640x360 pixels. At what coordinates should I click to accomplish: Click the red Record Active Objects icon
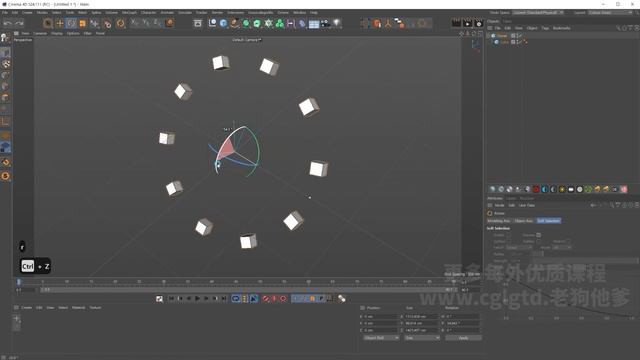[x=265, y=299]
